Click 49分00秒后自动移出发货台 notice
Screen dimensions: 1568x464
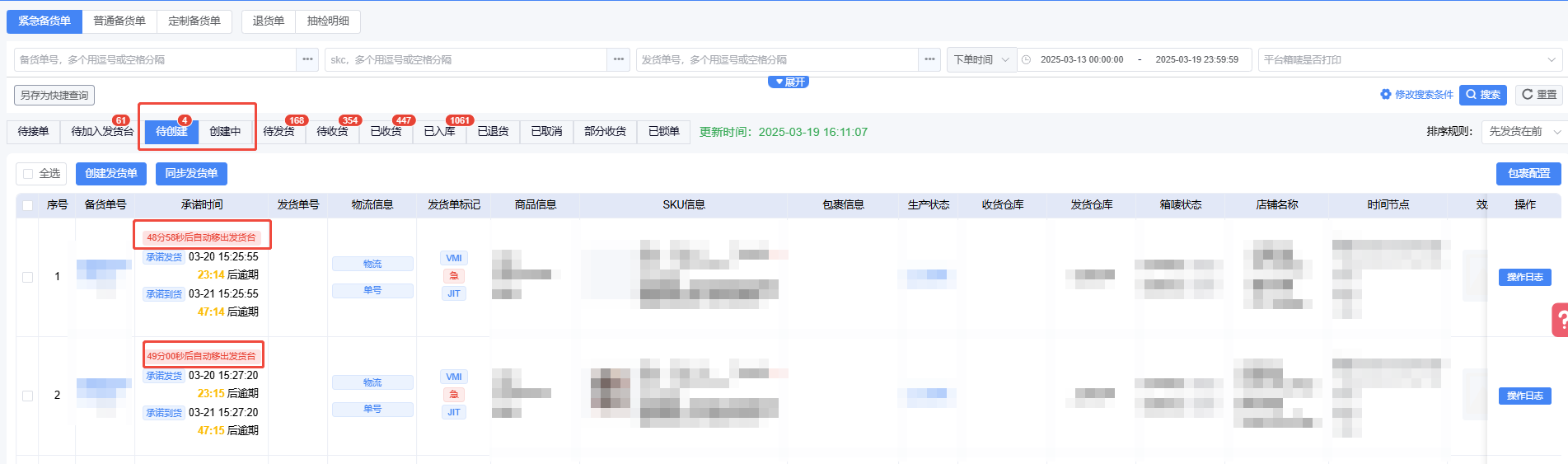pyautogui.click(x=202, y=356)
